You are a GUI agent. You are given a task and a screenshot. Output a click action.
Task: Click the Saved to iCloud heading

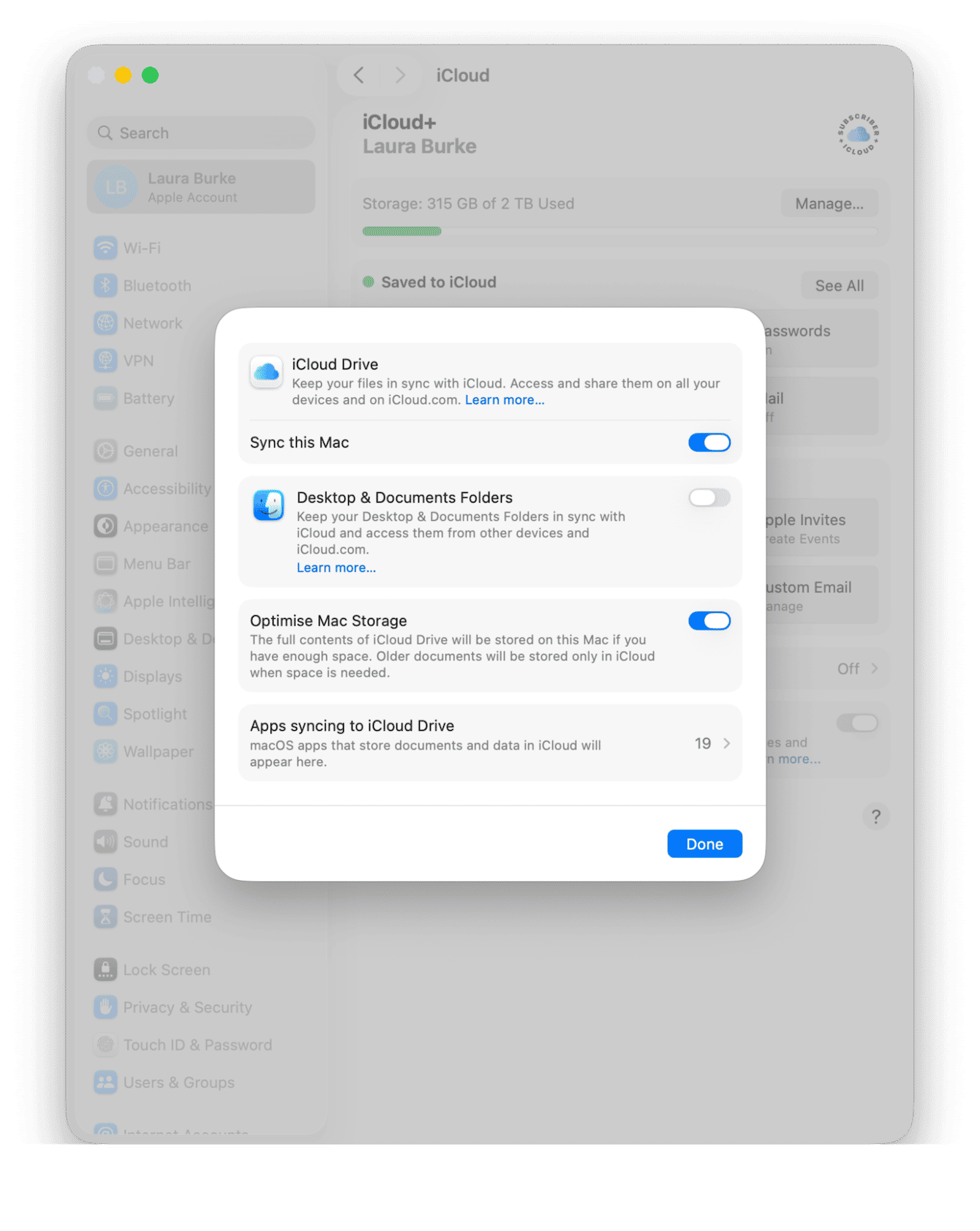439,282
